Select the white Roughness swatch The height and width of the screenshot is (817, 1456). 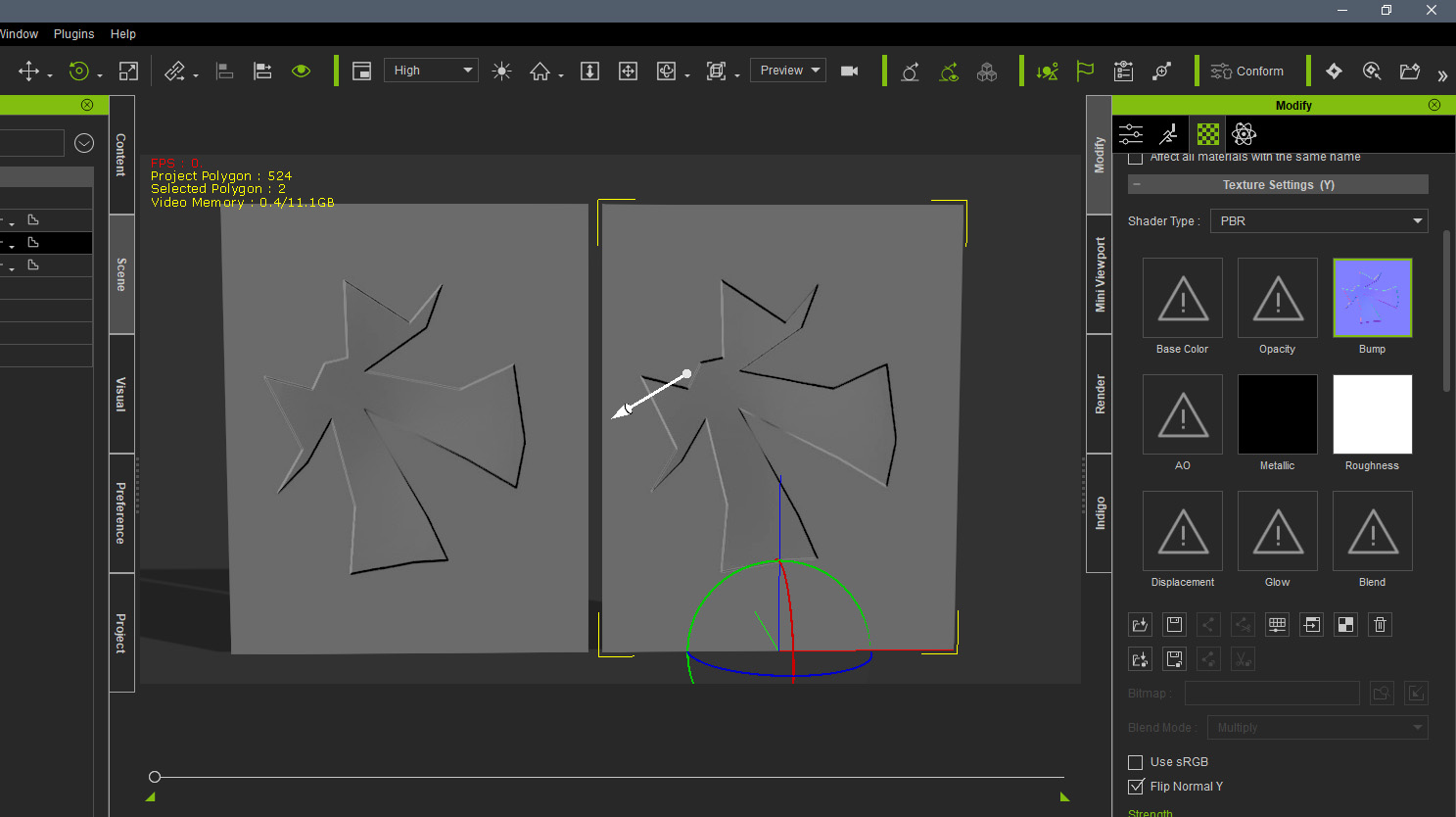(1373, 414)
